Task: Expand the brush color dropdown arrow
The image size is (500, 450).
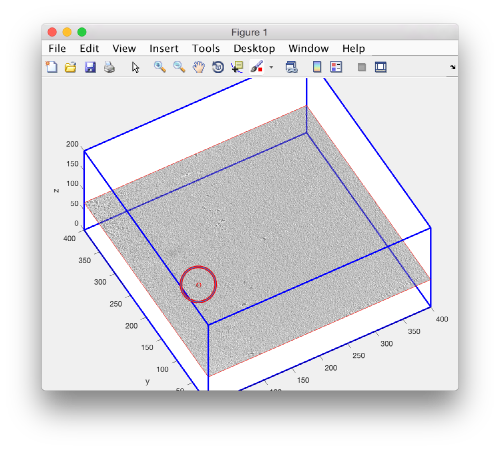Action: click(271, 67)
